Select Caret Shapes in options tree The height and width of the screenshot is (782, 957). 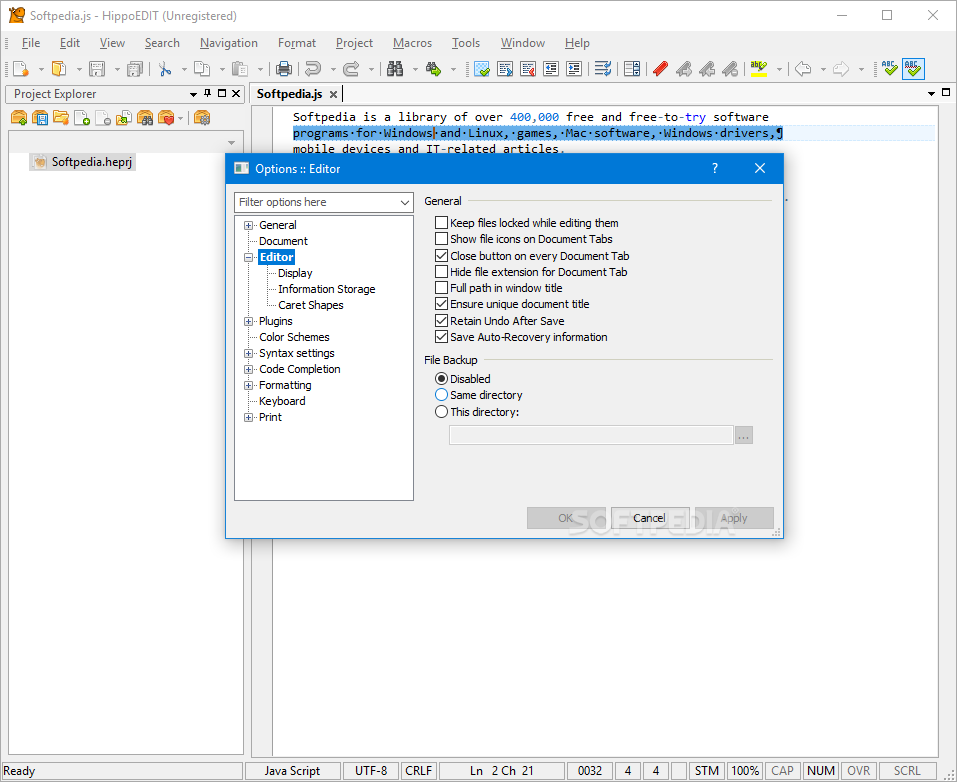coord(311,305)
